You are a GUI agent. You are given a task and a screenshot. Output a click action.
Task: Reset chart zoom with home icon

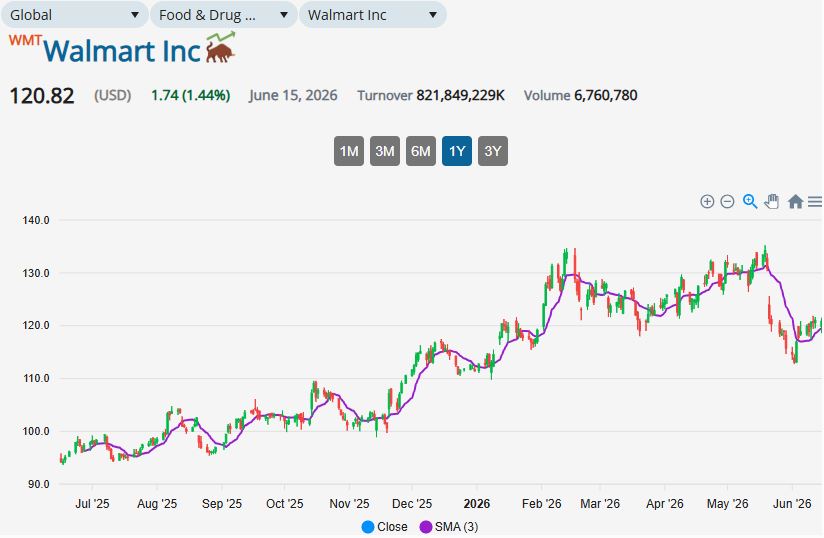coord(795,202)
